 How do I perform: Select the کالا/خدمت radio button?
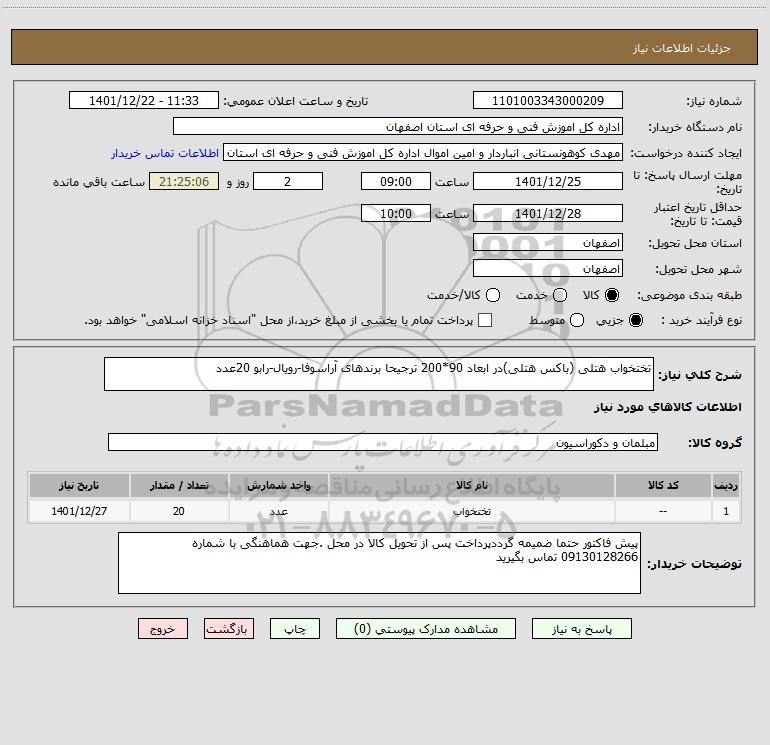(x=493, y=295)
